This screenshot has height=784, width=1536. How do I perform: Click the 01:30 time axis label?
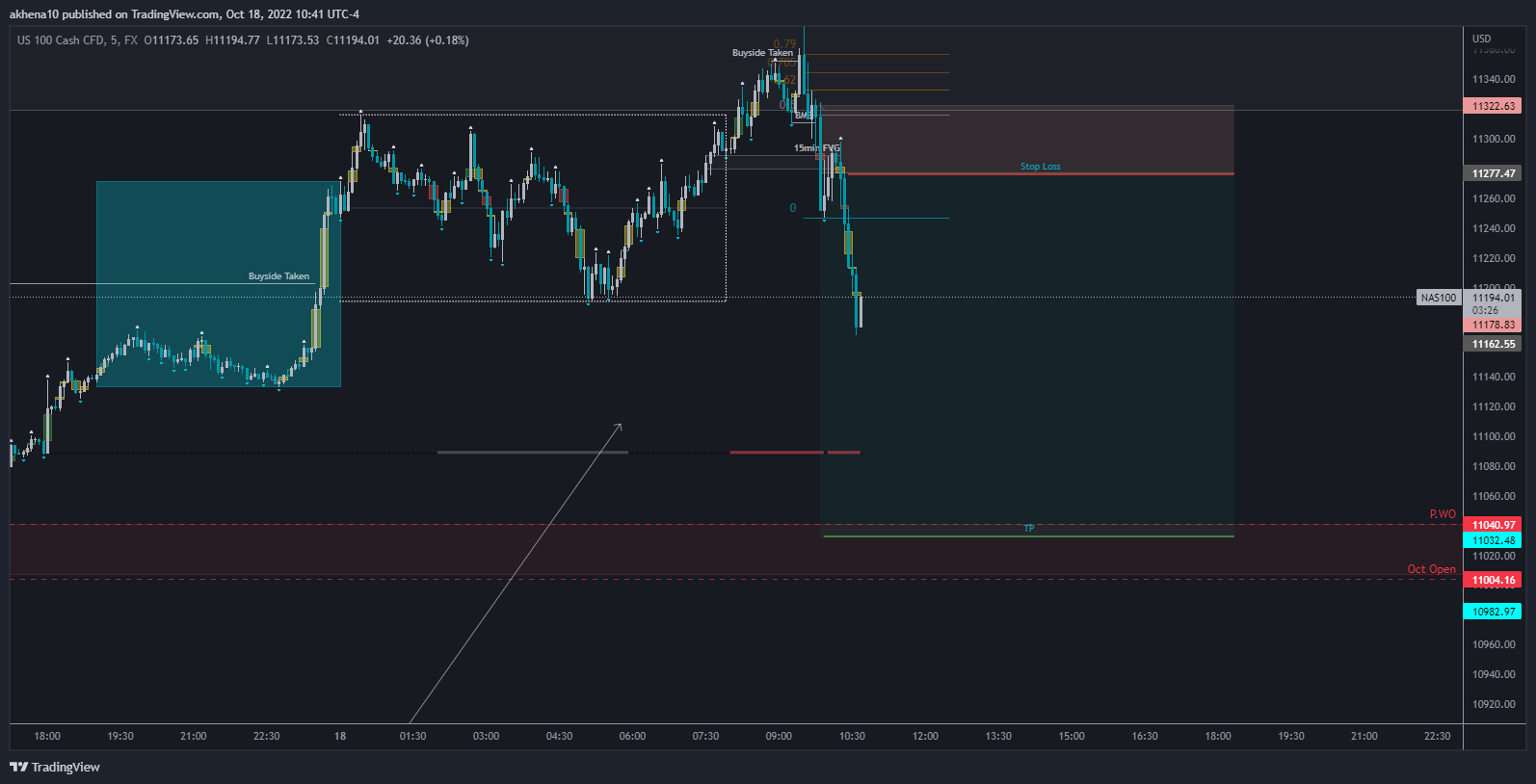[412, 736]
